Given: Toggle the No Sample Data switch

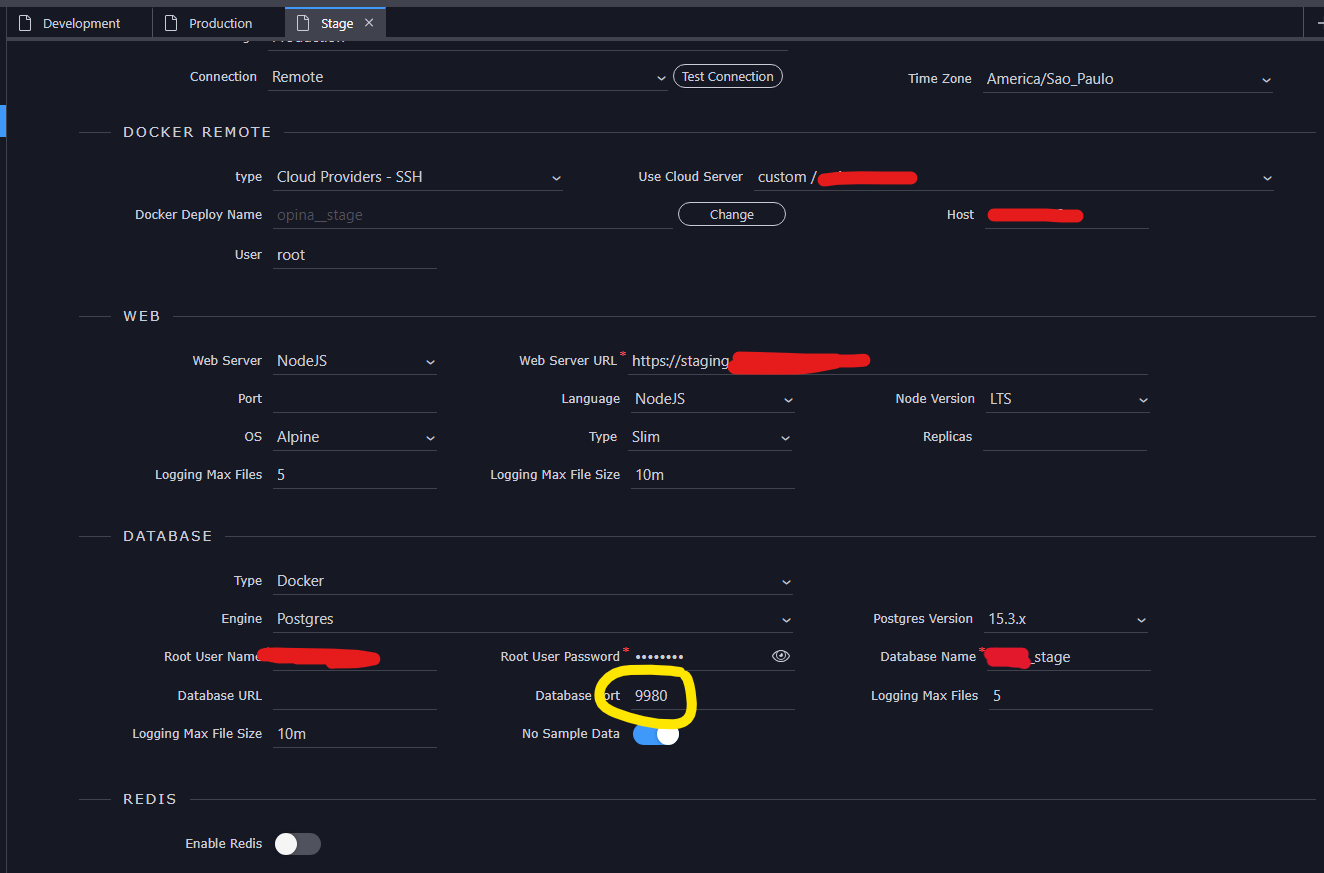Looking at the screenshot, I should pyautogui.click(x=656, y=734).
